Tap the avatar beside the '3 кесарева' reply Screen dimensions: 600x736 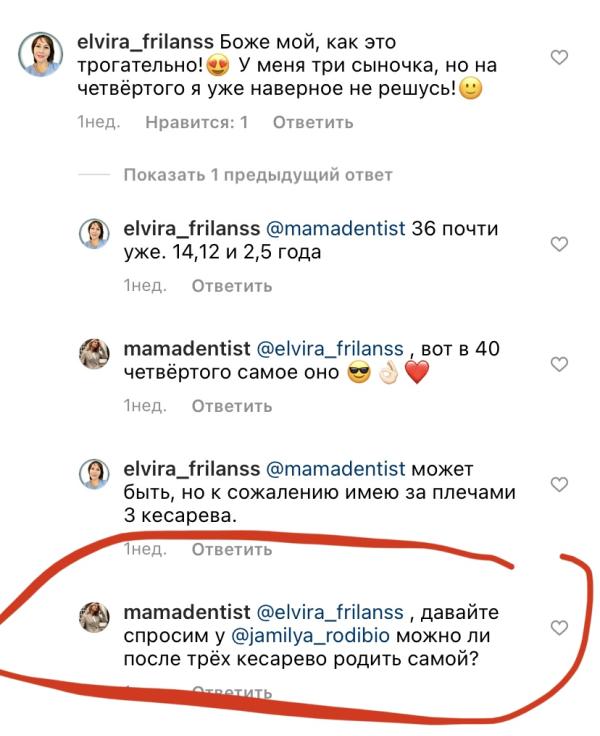(x=94, y=473)
